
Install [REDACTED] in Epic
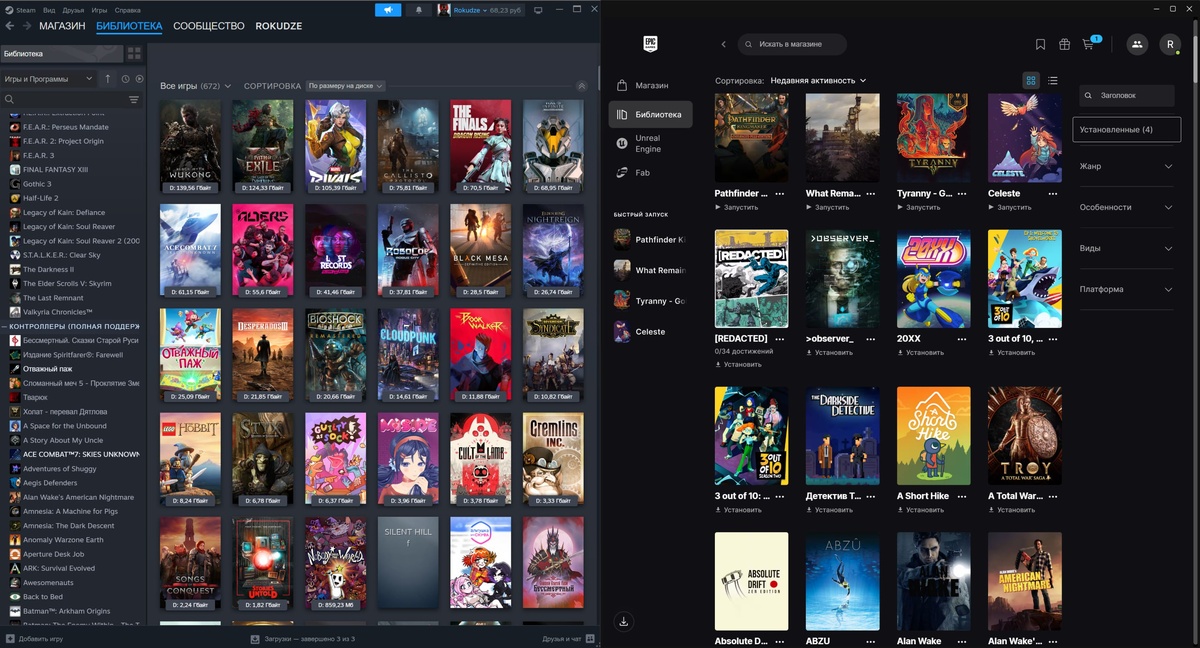(x=738, y=364)
